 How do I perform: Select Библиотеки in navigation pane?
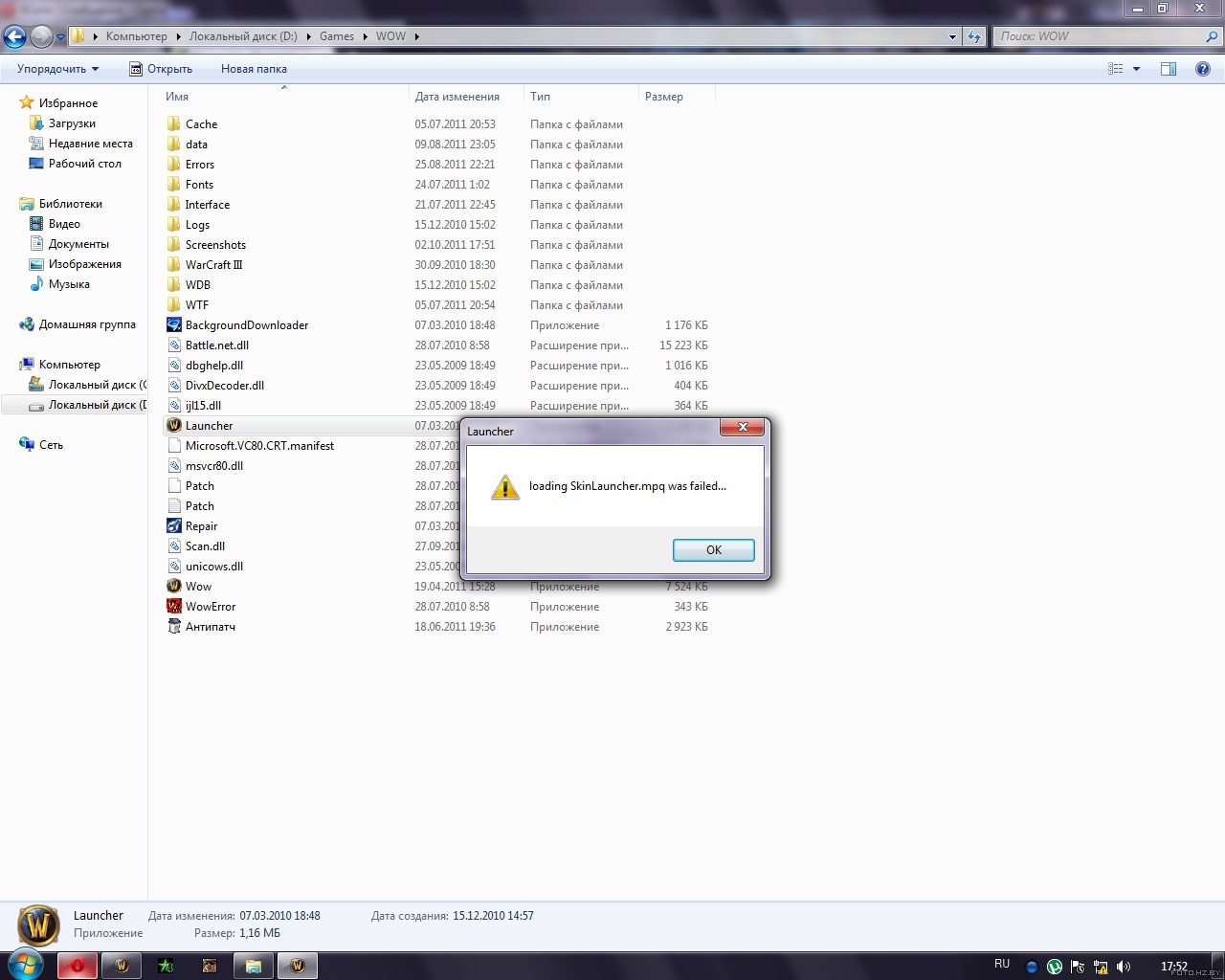pos(70,204)
